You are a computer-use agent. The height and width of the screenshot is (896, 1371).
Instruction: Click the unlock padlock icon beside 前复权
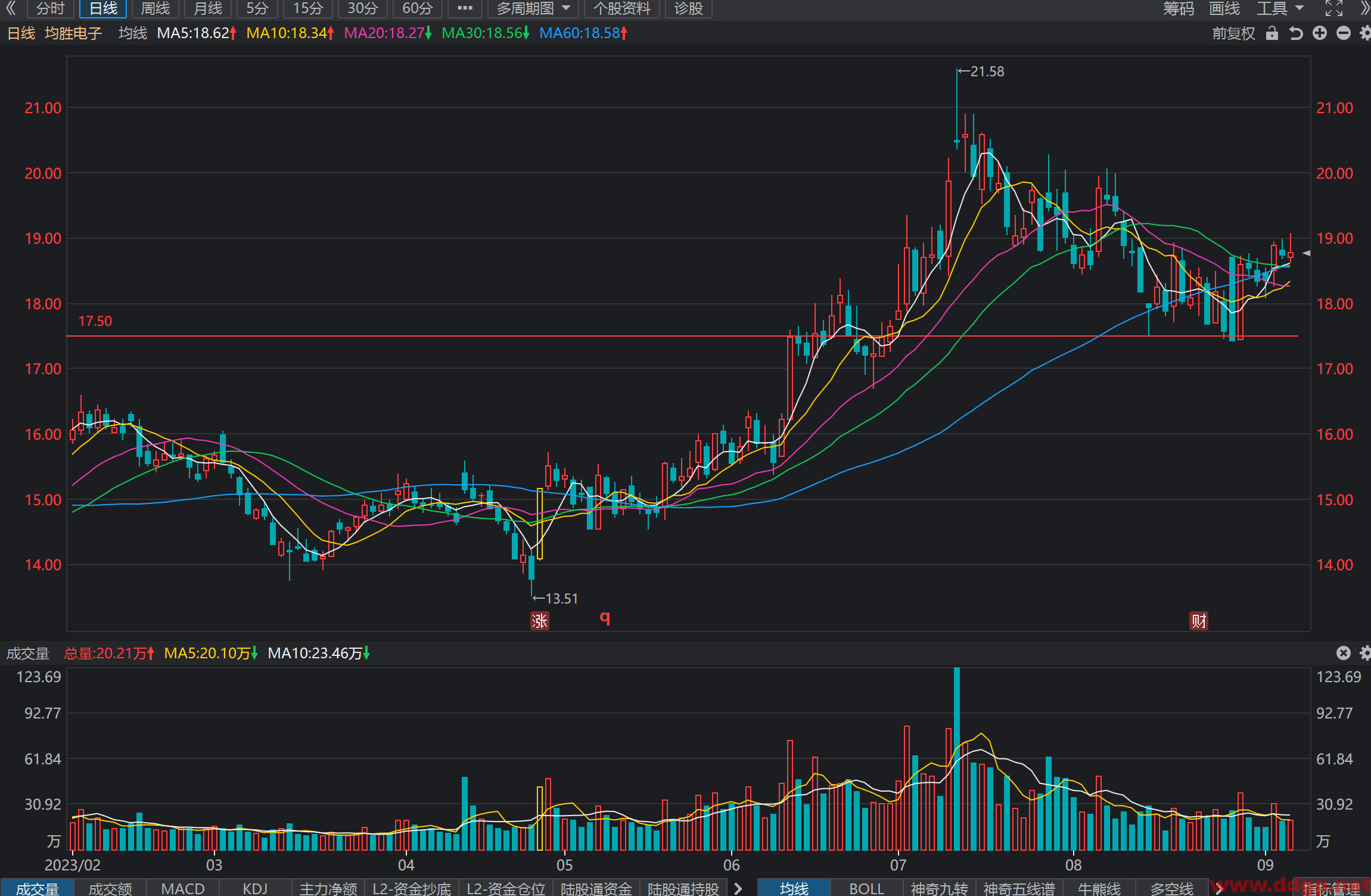click(1272, 33)
